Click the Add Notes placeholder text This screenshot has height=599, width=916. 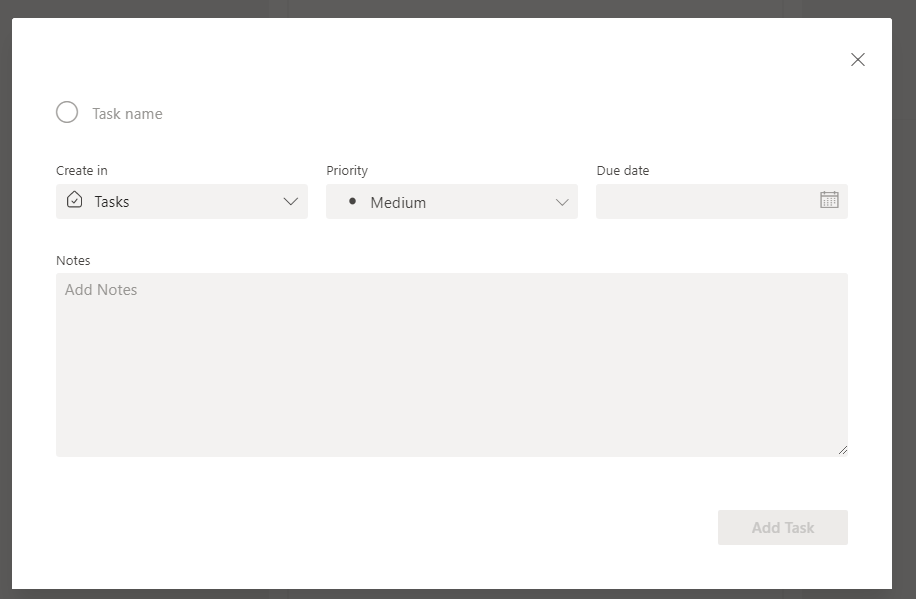[x=101, y=290]
